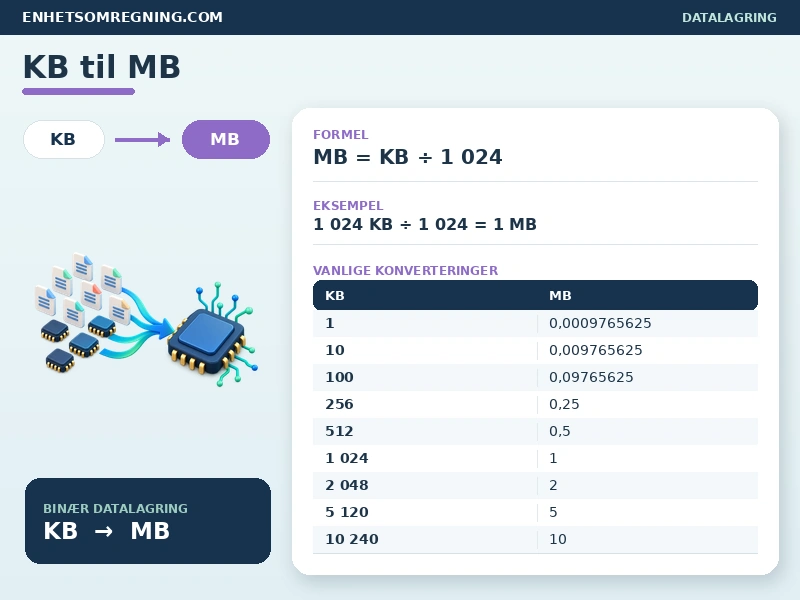Click the KB cell with value 100
The image size is (800, 600).
pyautogui.click(x=339, y=377)
